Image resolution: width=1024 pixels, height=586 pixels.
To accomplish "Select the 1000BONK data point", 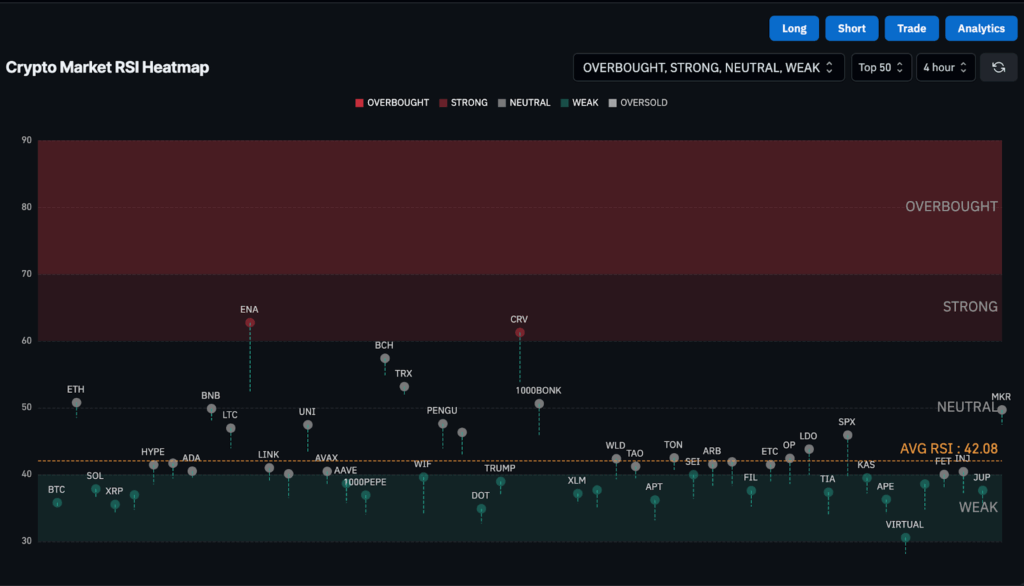I will click(x=539, y=404).
